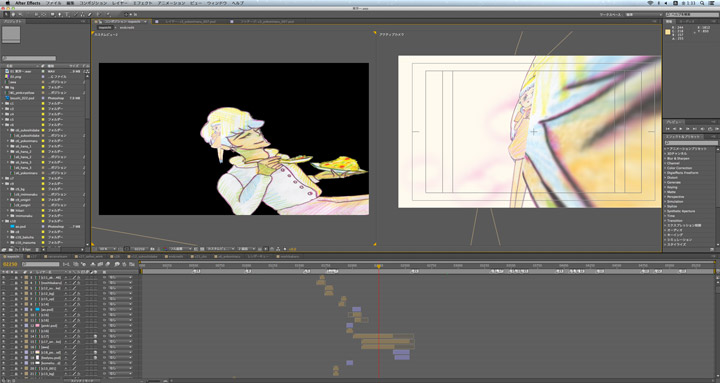Screen dimensions: 720x383
Task: Open the ヘルプ (Help) menu
Action: pos(238,3)
